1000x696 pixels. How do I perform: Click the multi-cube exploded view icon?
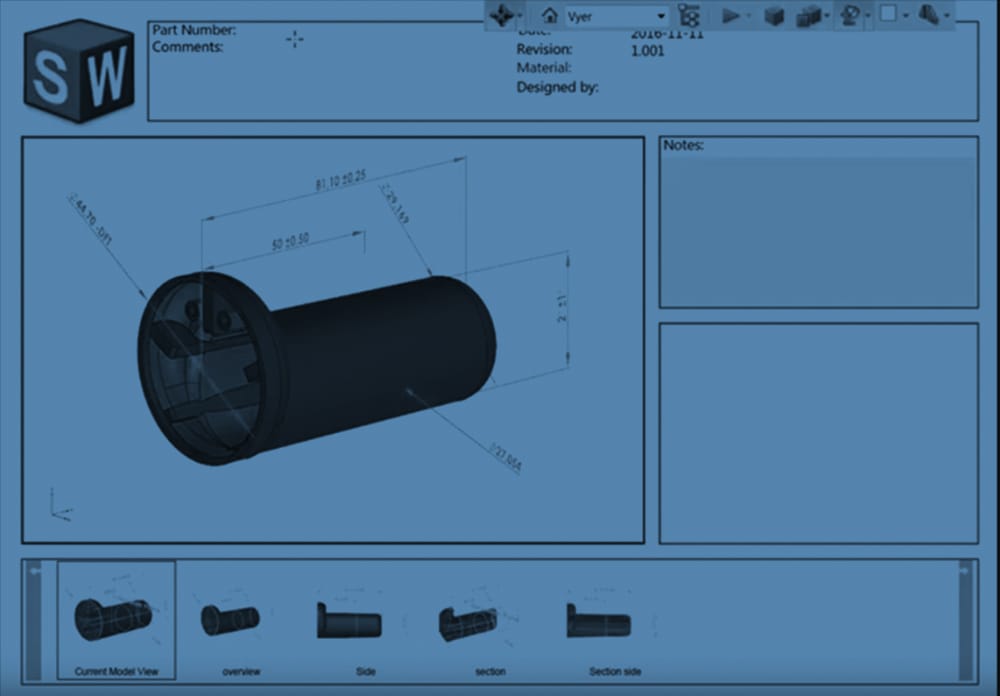[806, 15]
